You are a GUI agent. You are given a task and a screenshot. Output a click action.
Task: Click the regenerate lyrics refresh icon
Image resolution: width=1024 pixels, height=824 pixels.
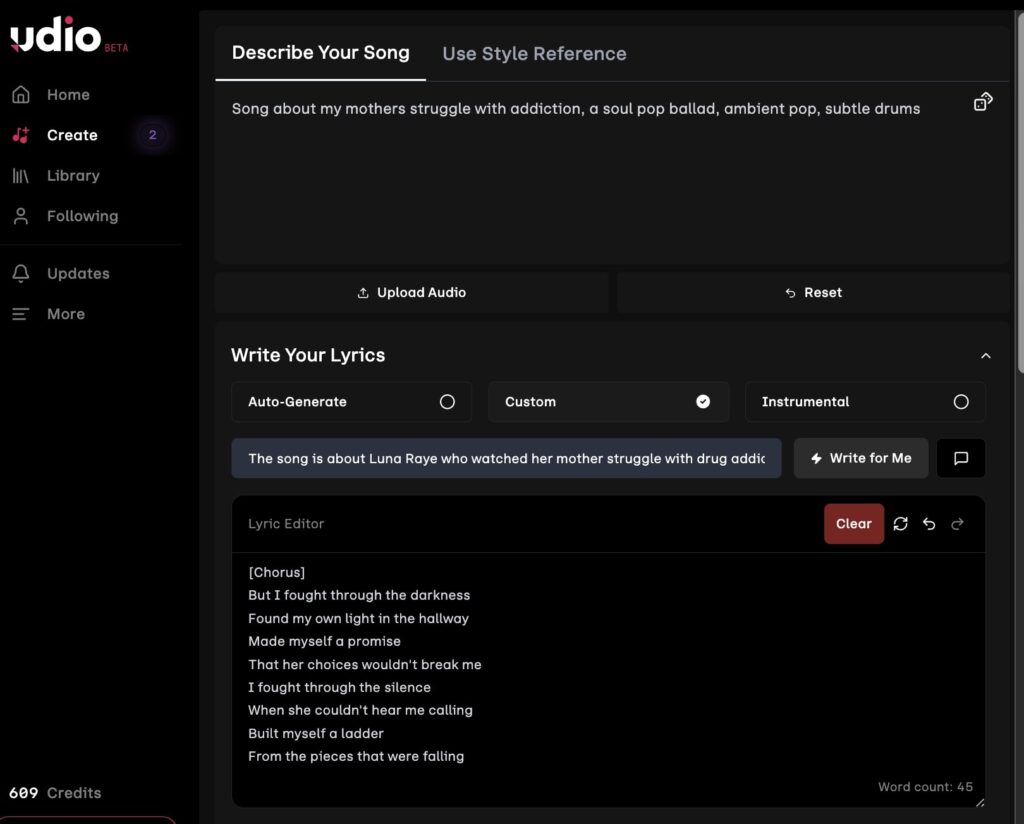(x=900, y=524)
